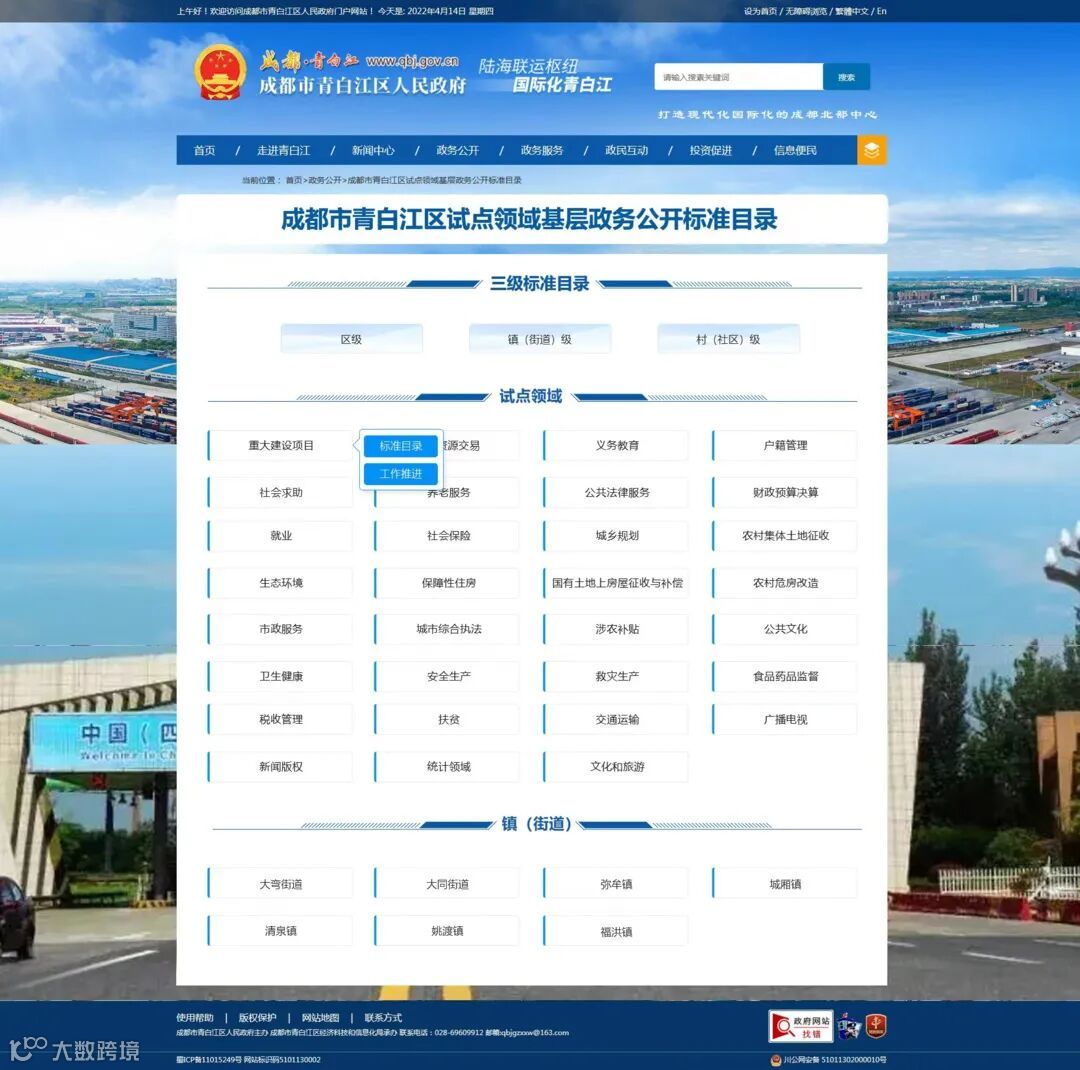Screen dimensions: 1080x1070
Task: Open the 公共文化 field
Action: pyautogui.click(x=785, y=629)
